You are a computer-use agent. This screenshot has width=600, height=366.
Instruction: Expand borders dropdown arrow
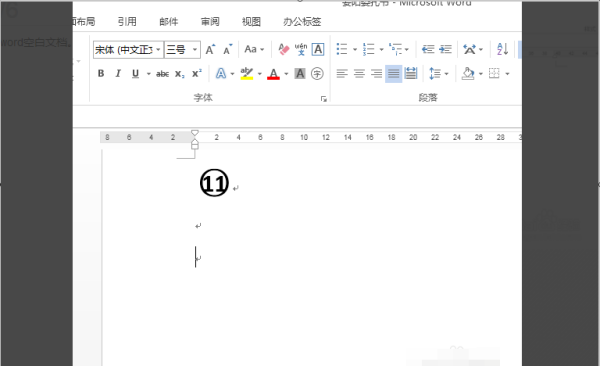click(x=507, y=74)
